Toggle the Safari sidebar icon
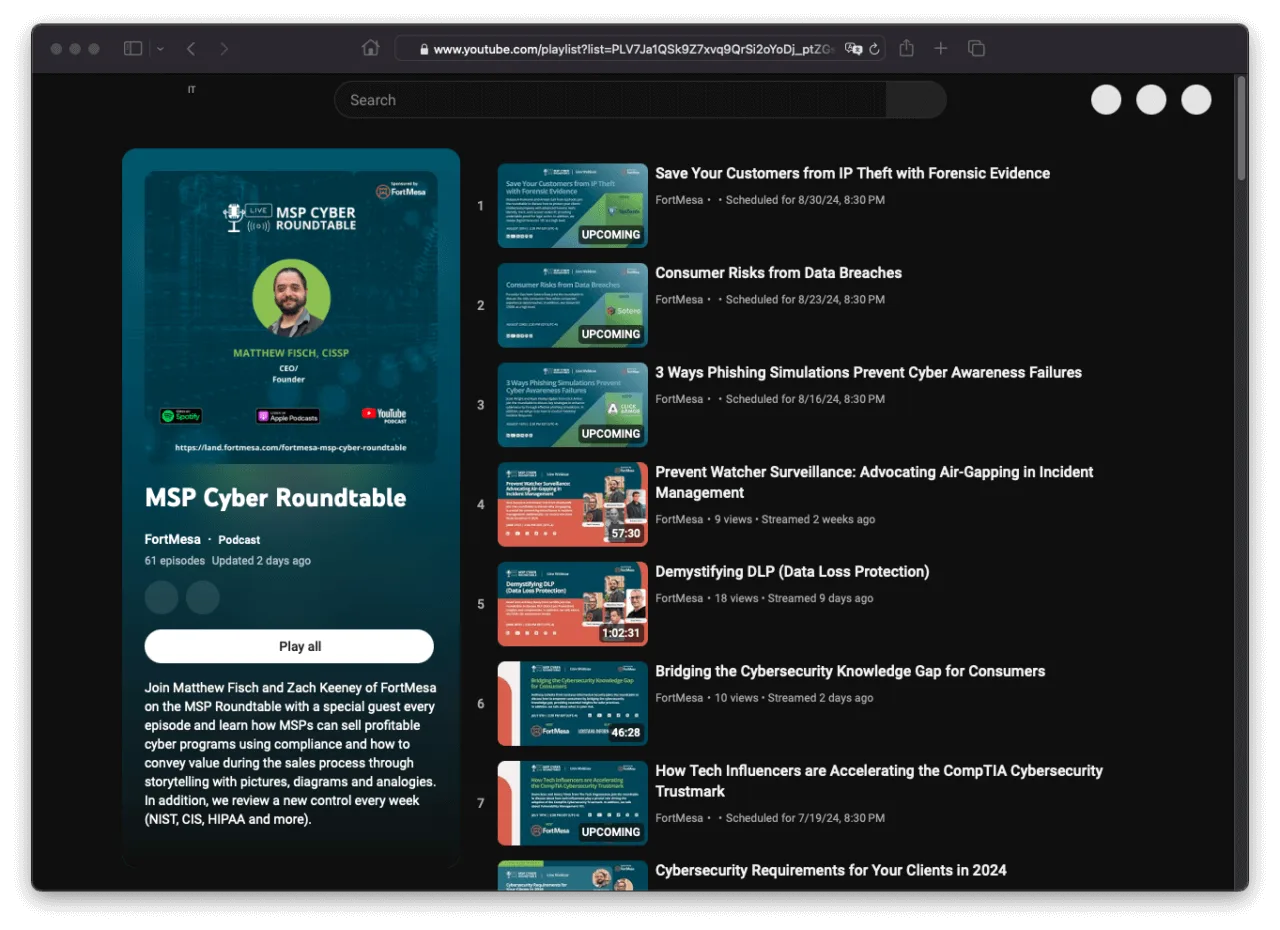Image resolution: width=1280 pixels, height=930 pixels. 132,48
